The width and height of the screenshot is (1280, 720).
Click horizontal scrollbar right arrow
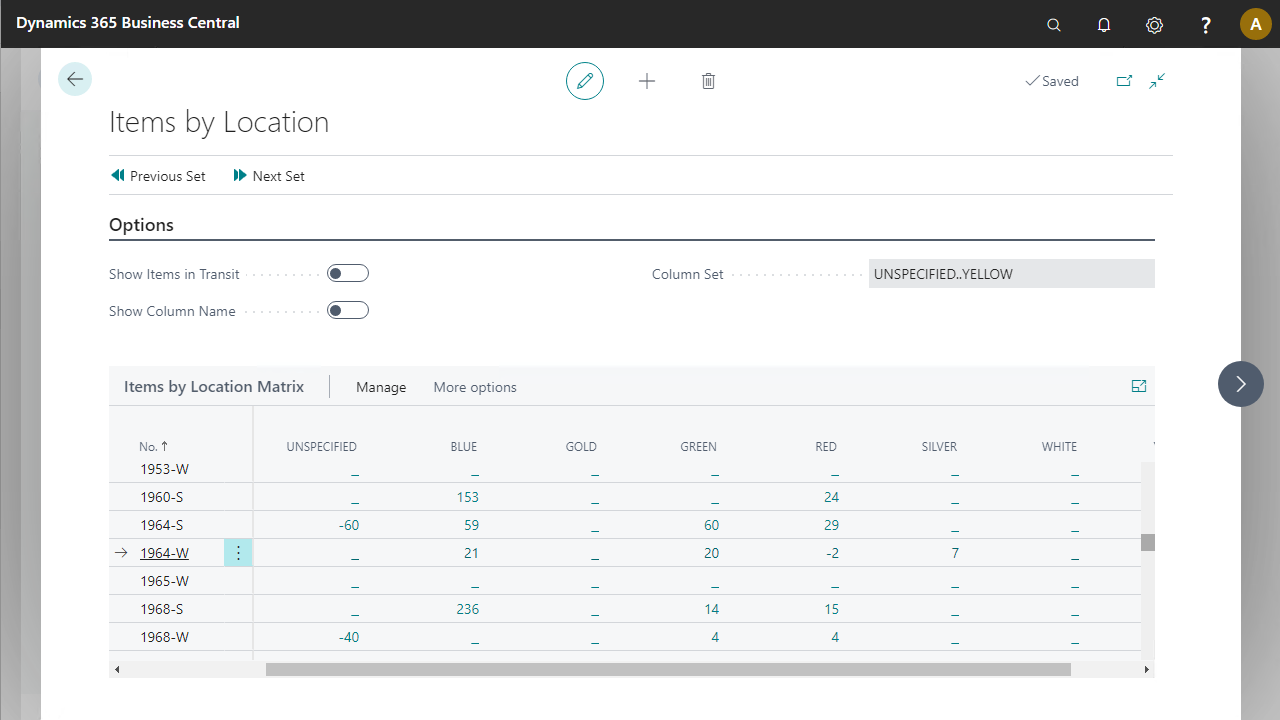tap(1146, 669)
